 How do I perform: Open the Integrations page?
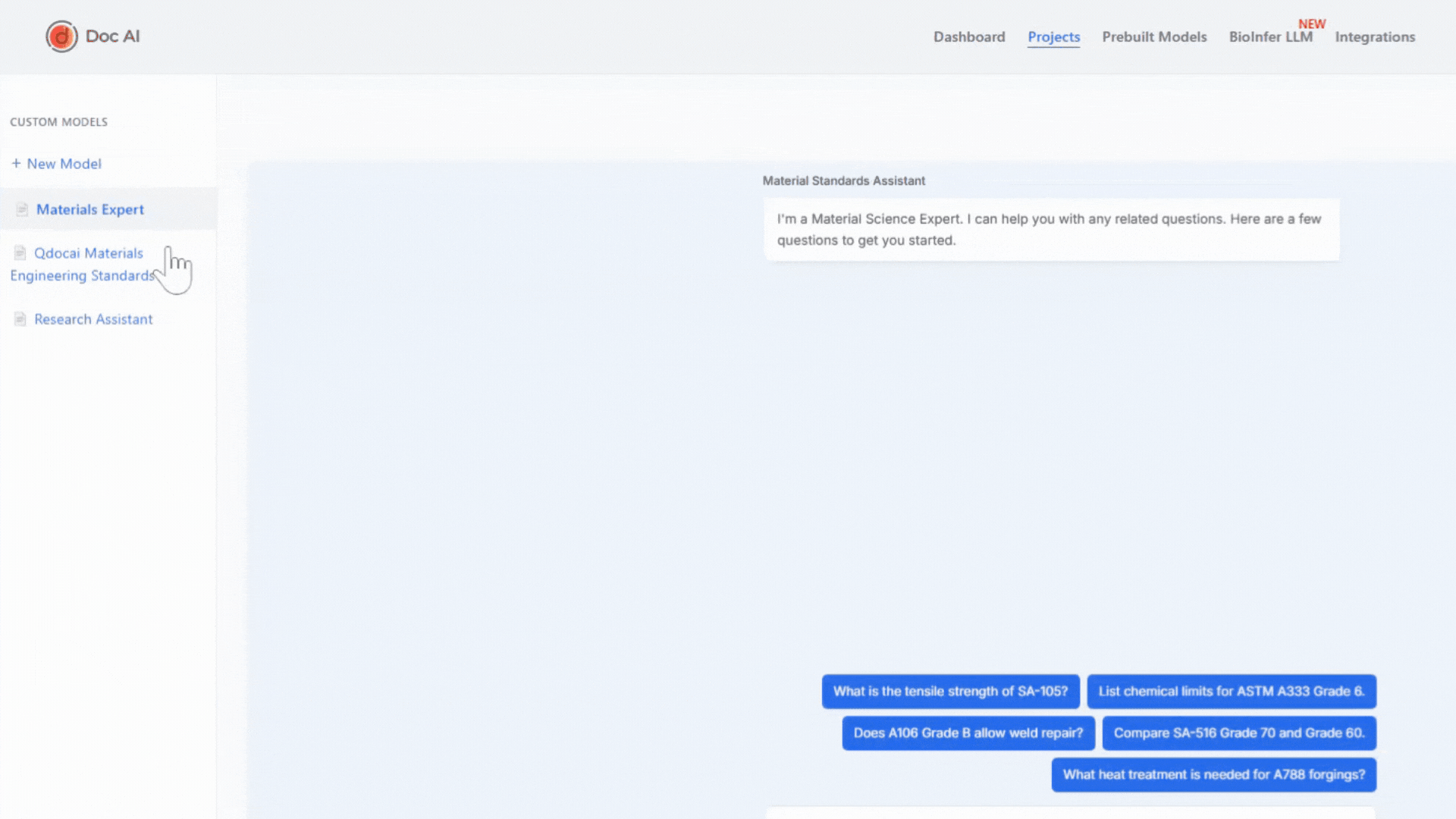click(x=1375, y=37)
